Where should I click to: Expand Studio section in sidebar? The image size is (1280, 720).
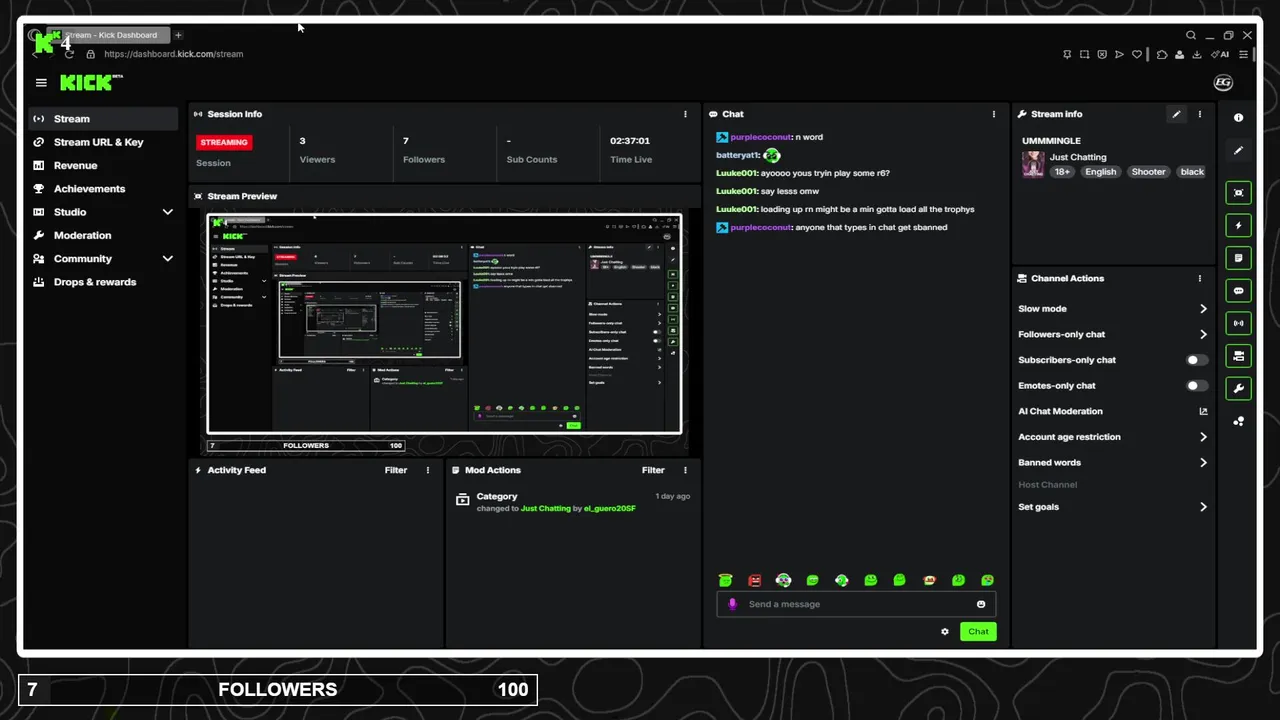pos(167,212)
